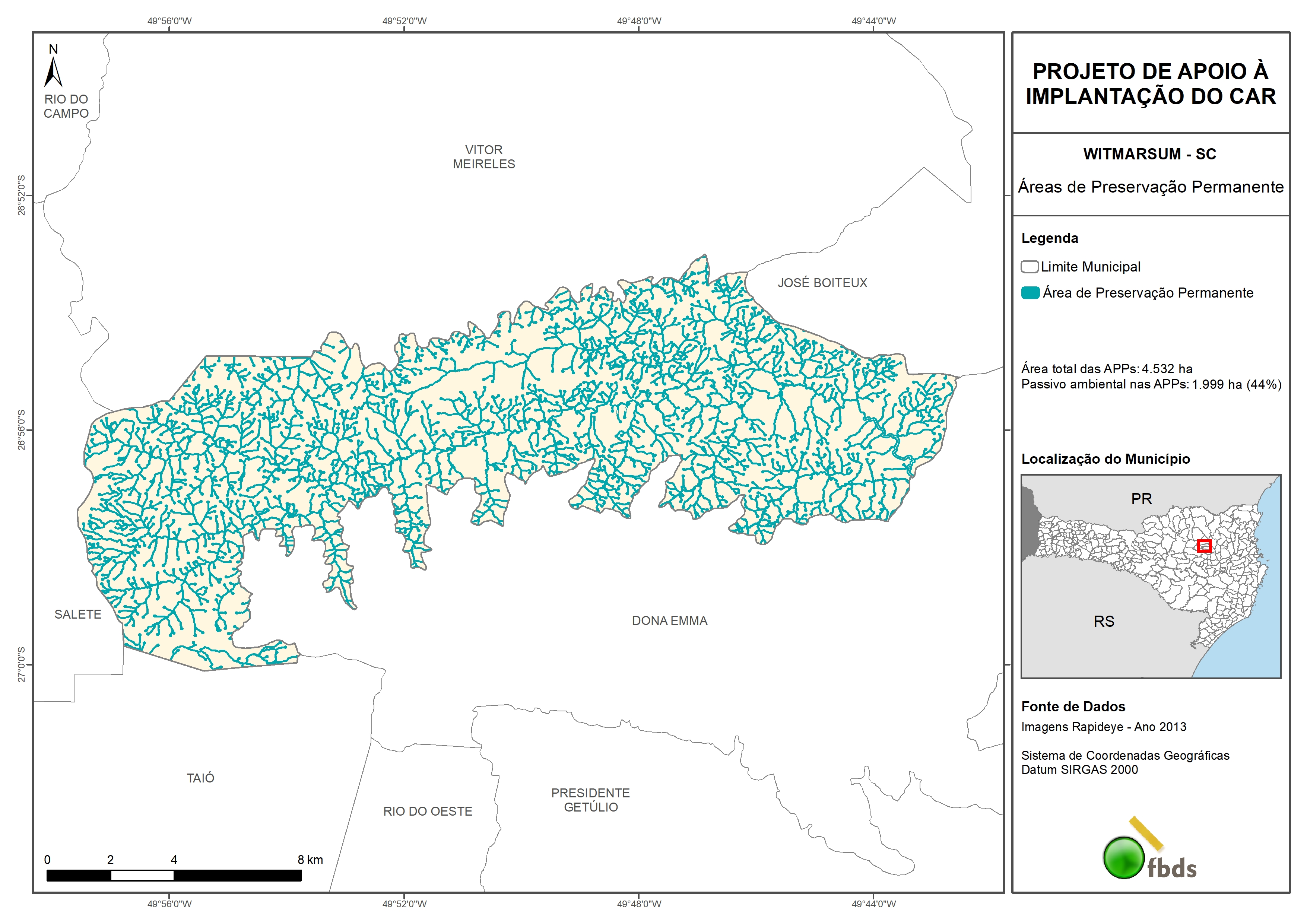
Task: Click the RIO DO CAMPO label
Action: 66,107
